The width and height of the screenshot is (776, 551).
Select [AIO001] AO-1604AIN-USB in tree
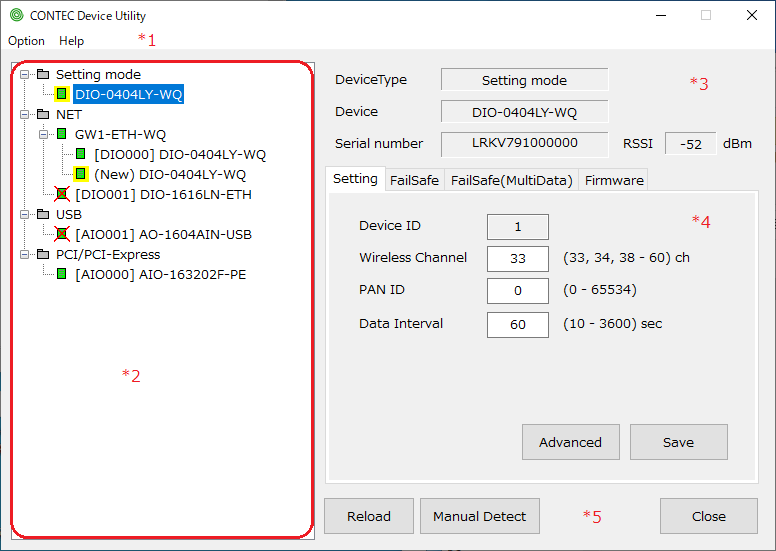pyautogui.click(x=163, y=234)
